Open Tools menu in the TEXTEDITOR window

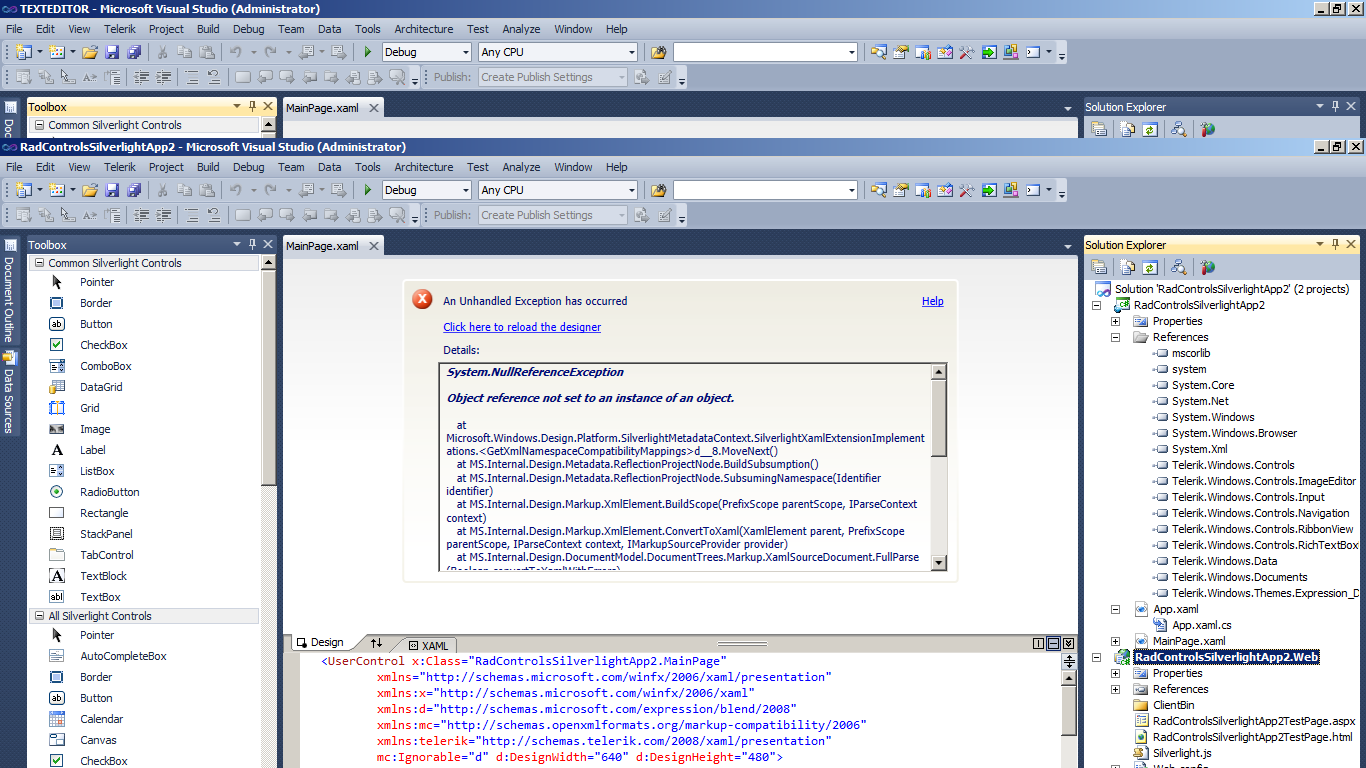pos(368,29)
